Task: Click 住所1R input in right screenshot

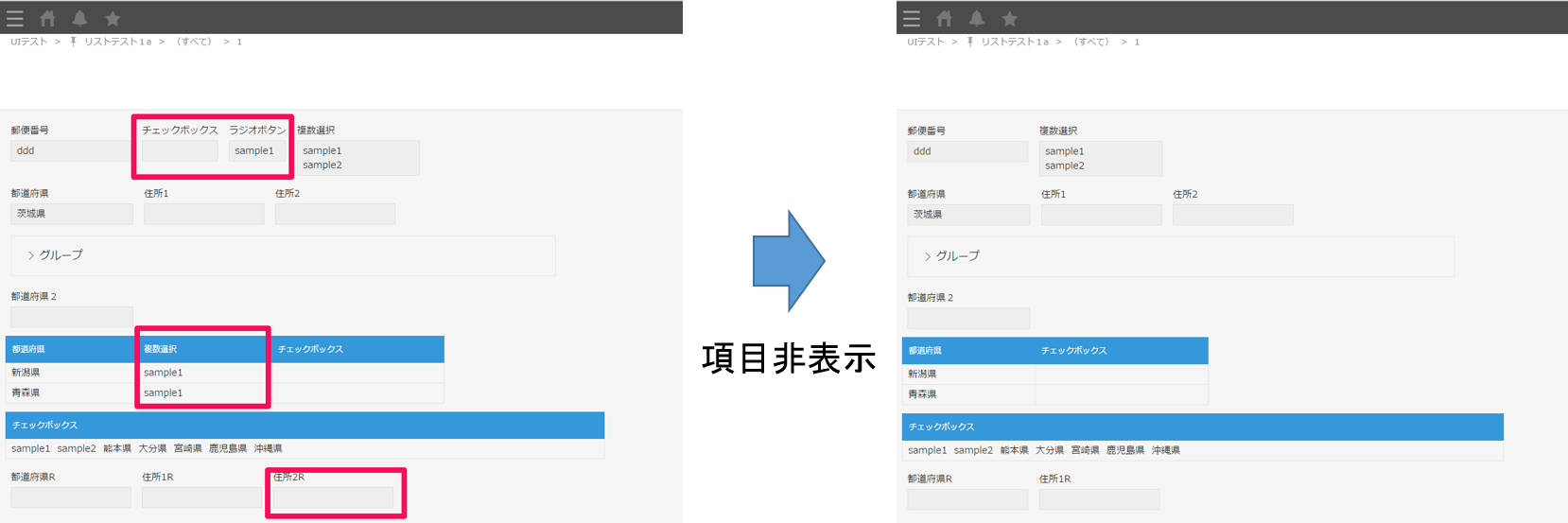Action: (x=1099, y=499)
